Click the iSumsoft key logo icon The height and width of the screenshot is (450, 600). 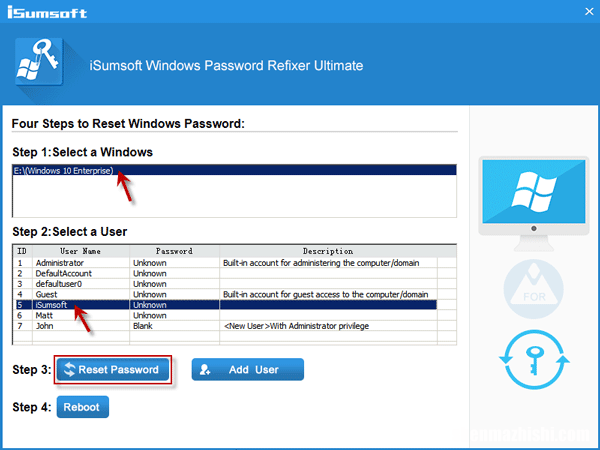click(41, 65)
